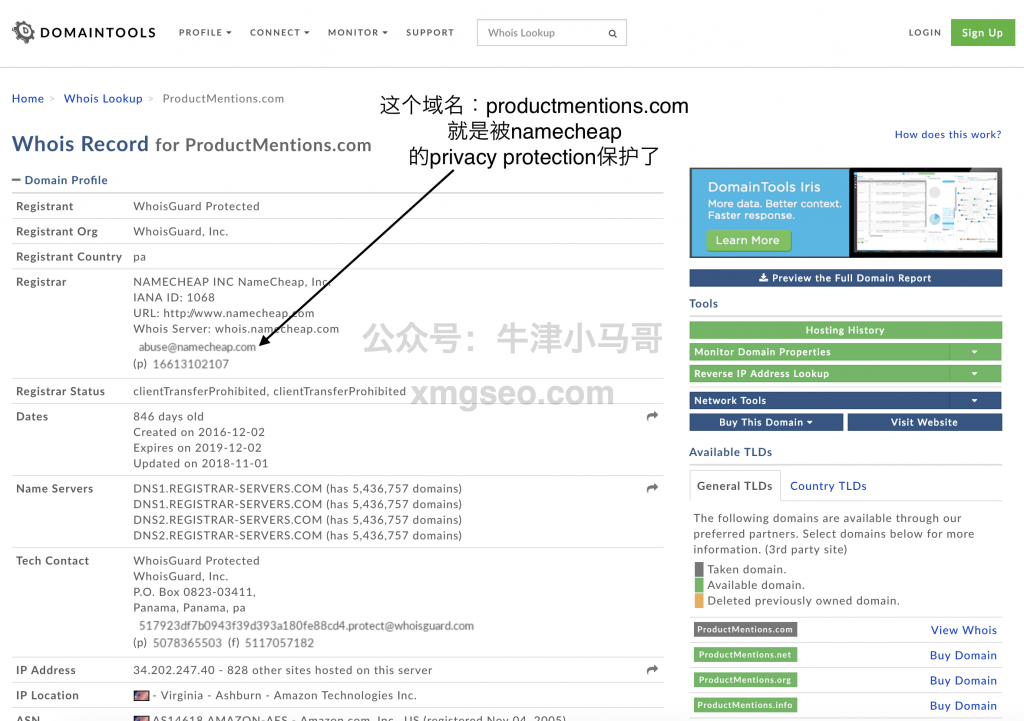Image resolution: width=1024 pixels, height=721 pixels.
Task: Click the search magnifier icon
Action: (613, 33)
